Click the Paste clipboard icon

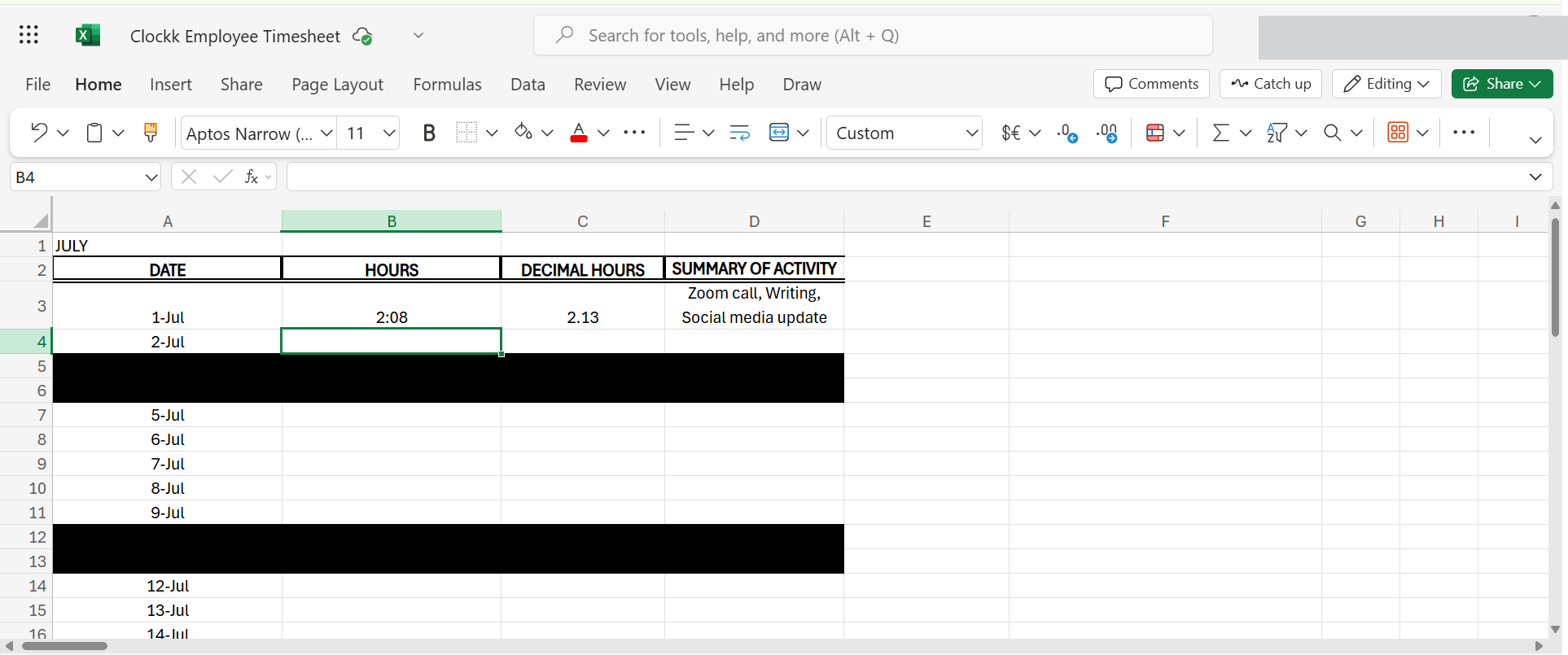[x=94, y=132]
